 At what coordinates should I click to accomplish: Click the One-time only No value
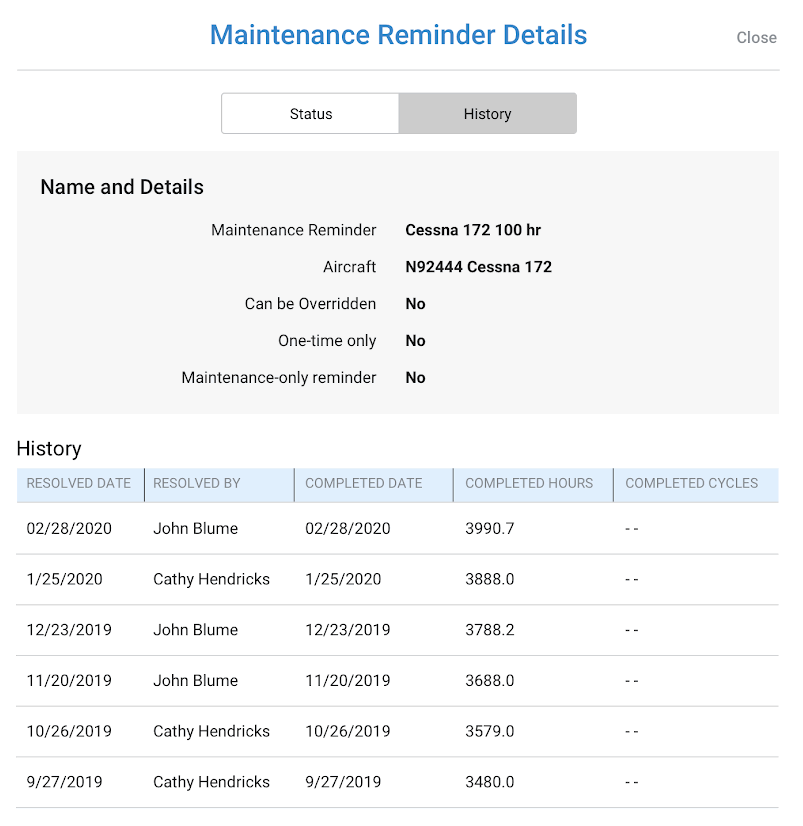point(415,341)
